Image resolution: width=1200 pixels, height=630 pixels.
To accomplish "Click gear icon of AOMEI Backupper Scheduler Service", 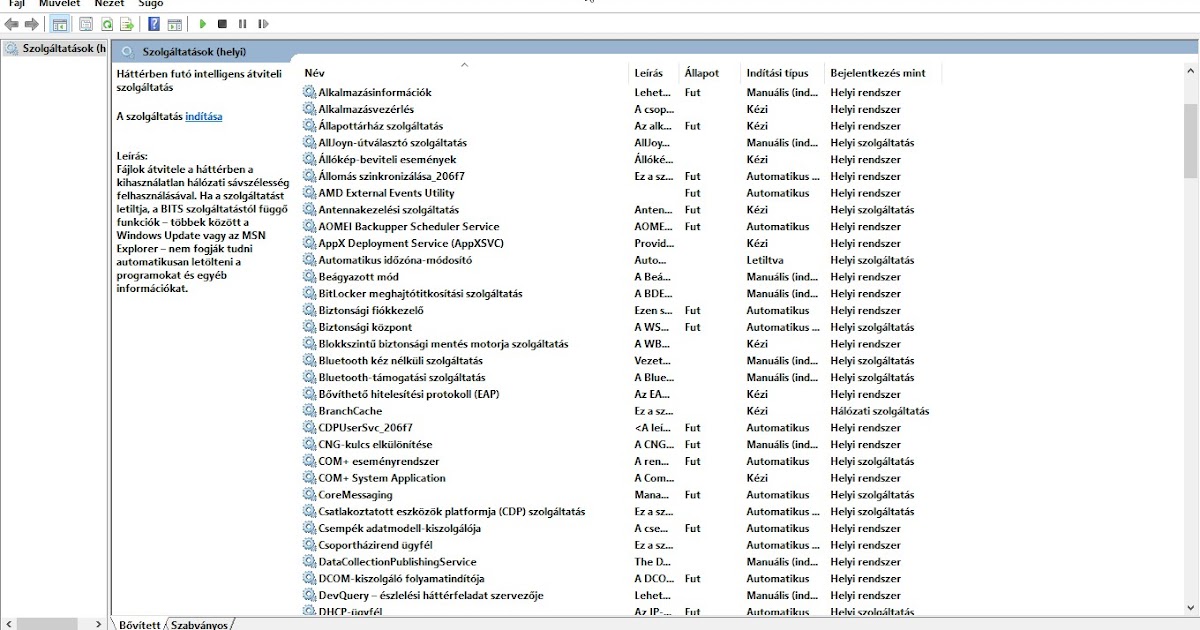I will [309, 226].
